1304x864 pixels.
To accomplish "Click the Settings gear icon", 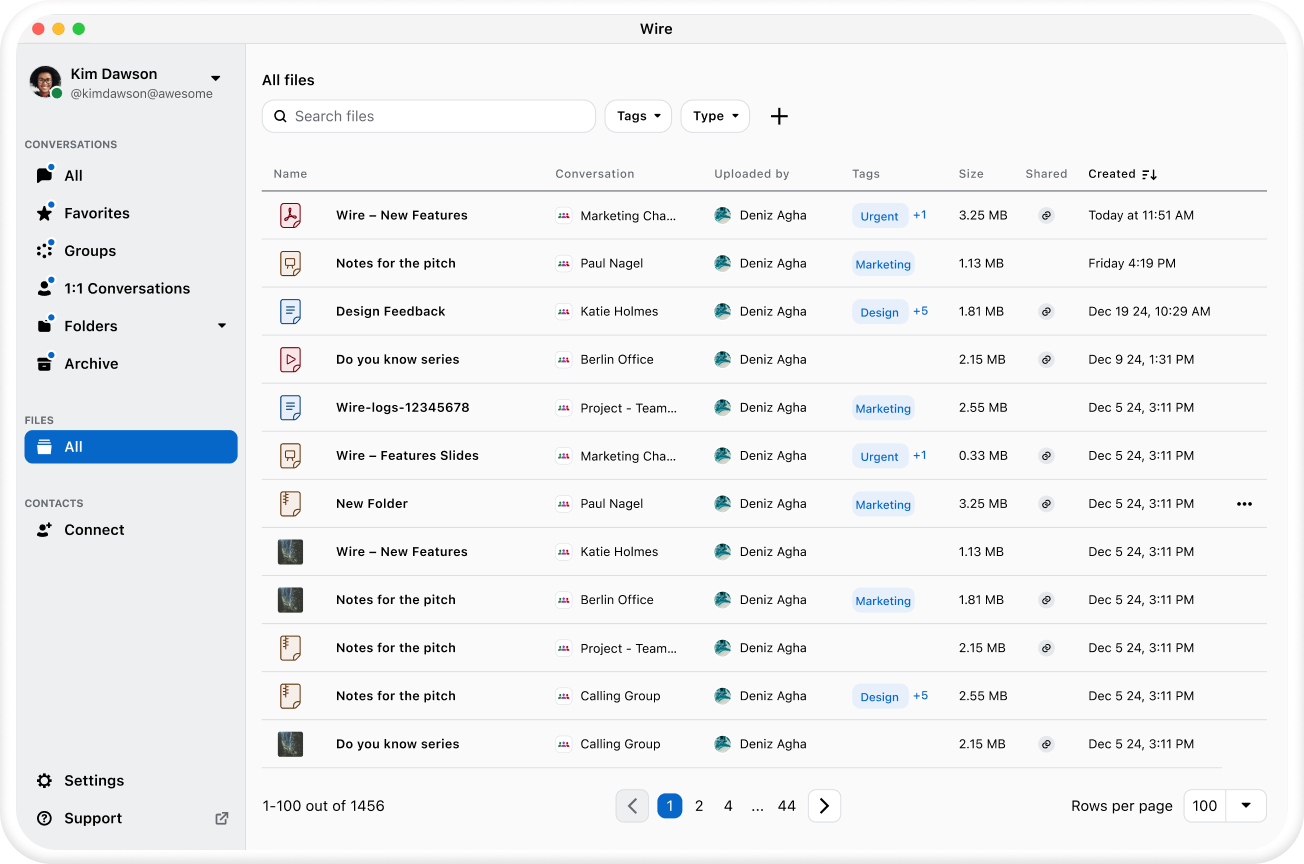I will point(44,781).
